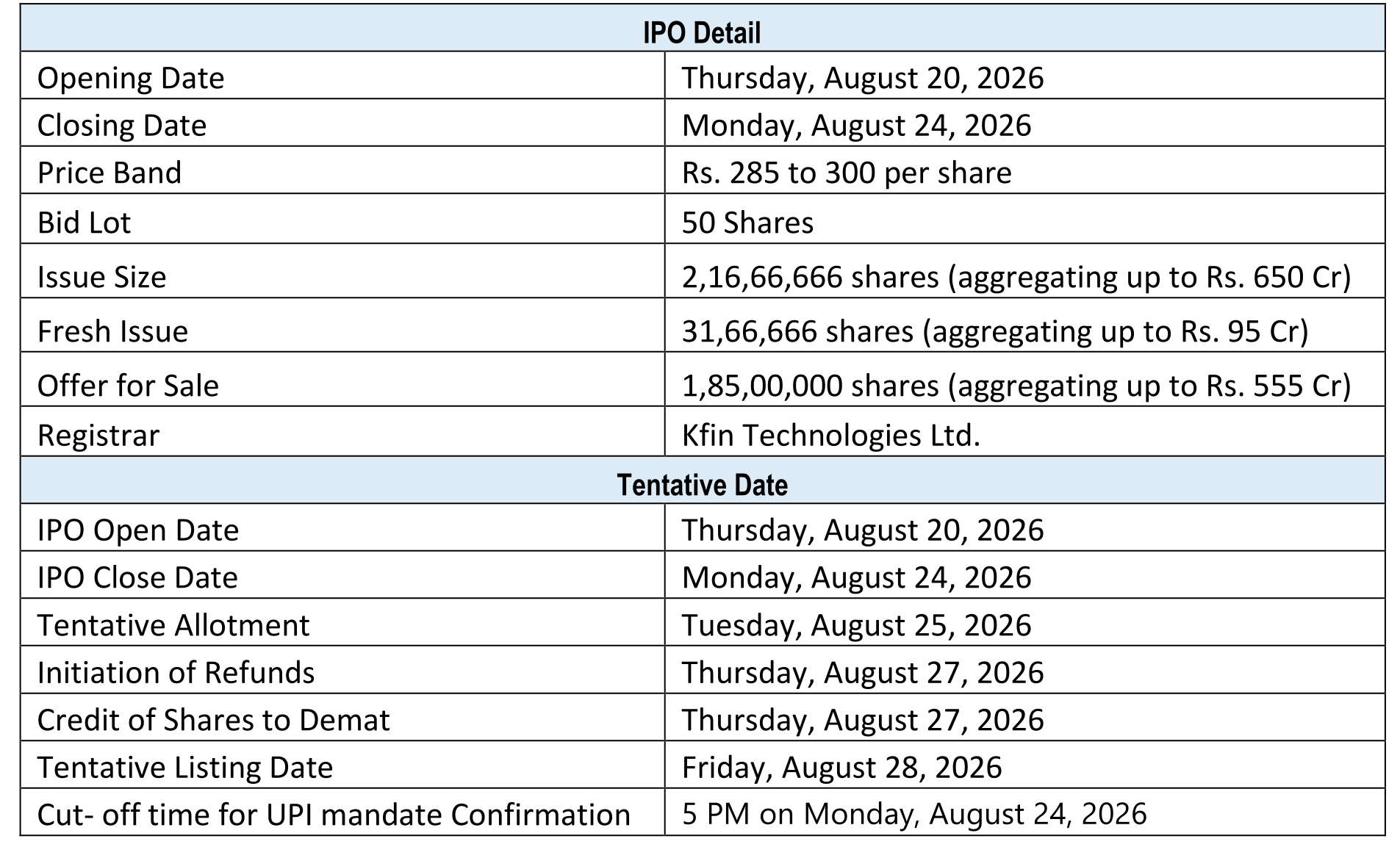Select the IPO Detail header row
This screenshot has height=858, width=1400.
pos(702,28)
